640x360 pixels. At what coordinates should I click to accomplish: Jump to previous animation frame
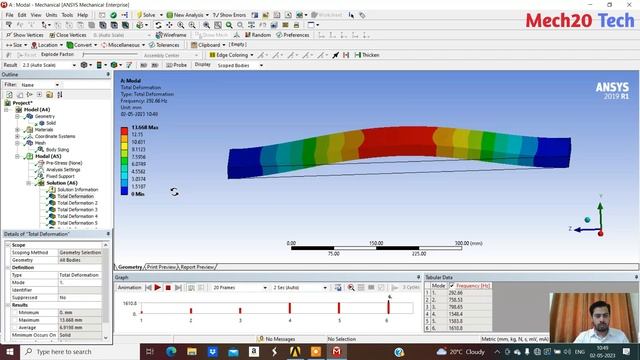point(148,288)
